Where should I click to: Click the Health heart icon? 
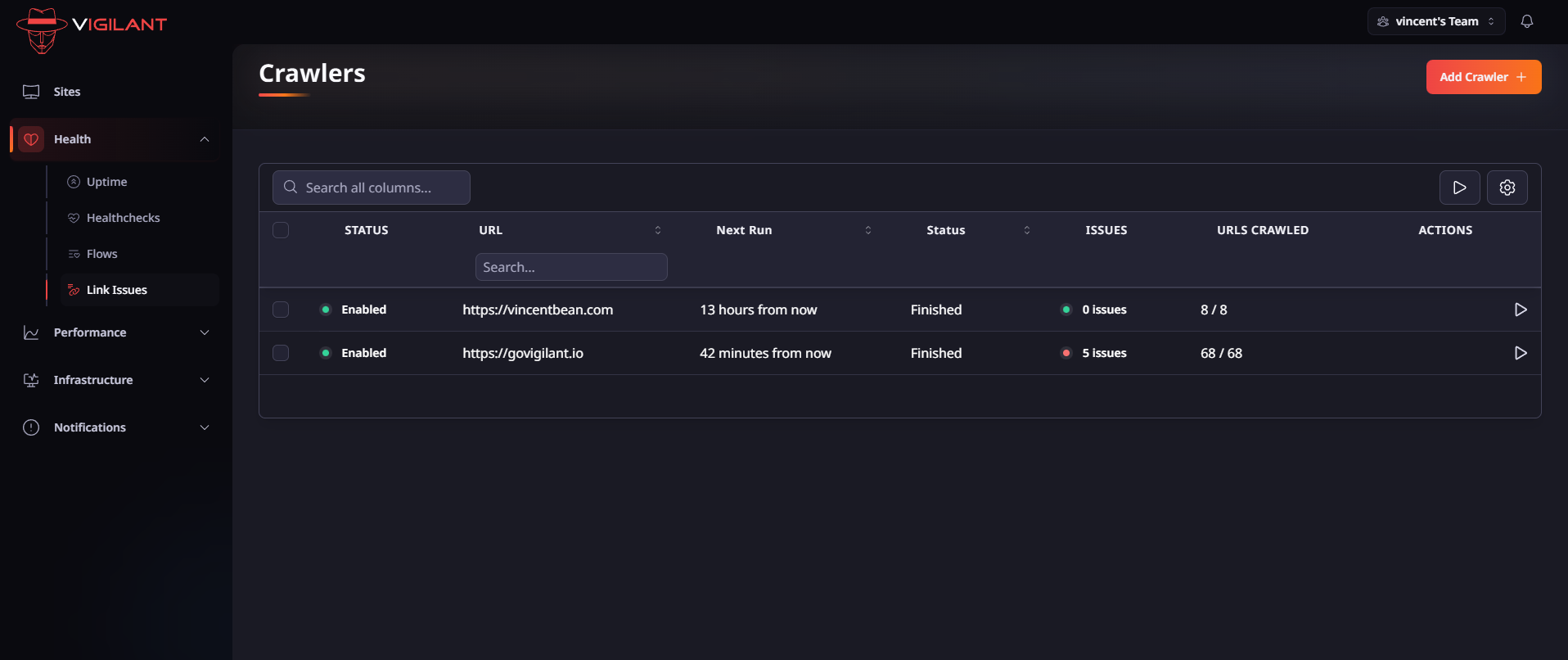[31, 139]
